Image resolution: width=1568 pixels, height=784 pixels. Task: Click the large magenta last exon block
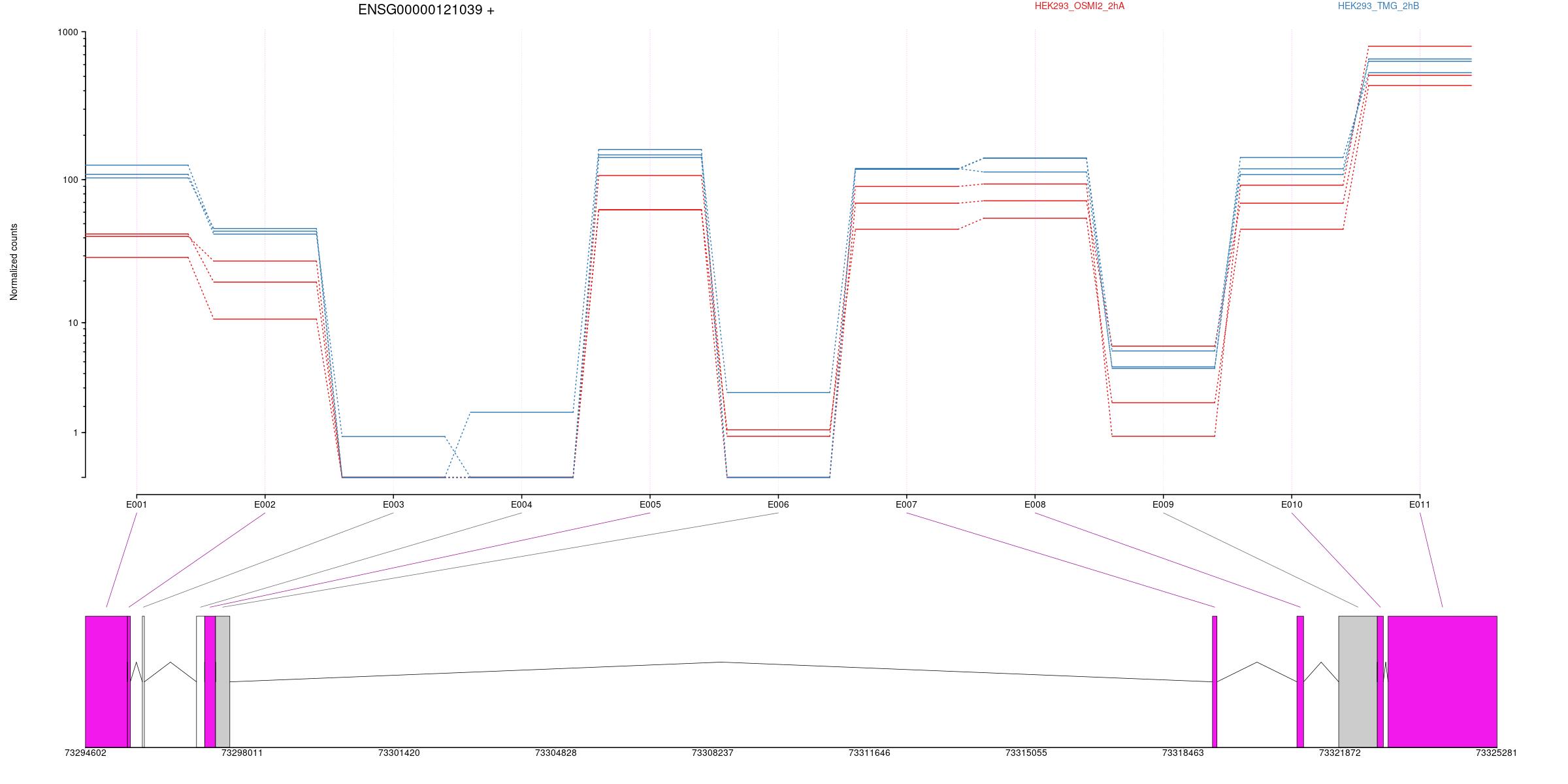1443,681
